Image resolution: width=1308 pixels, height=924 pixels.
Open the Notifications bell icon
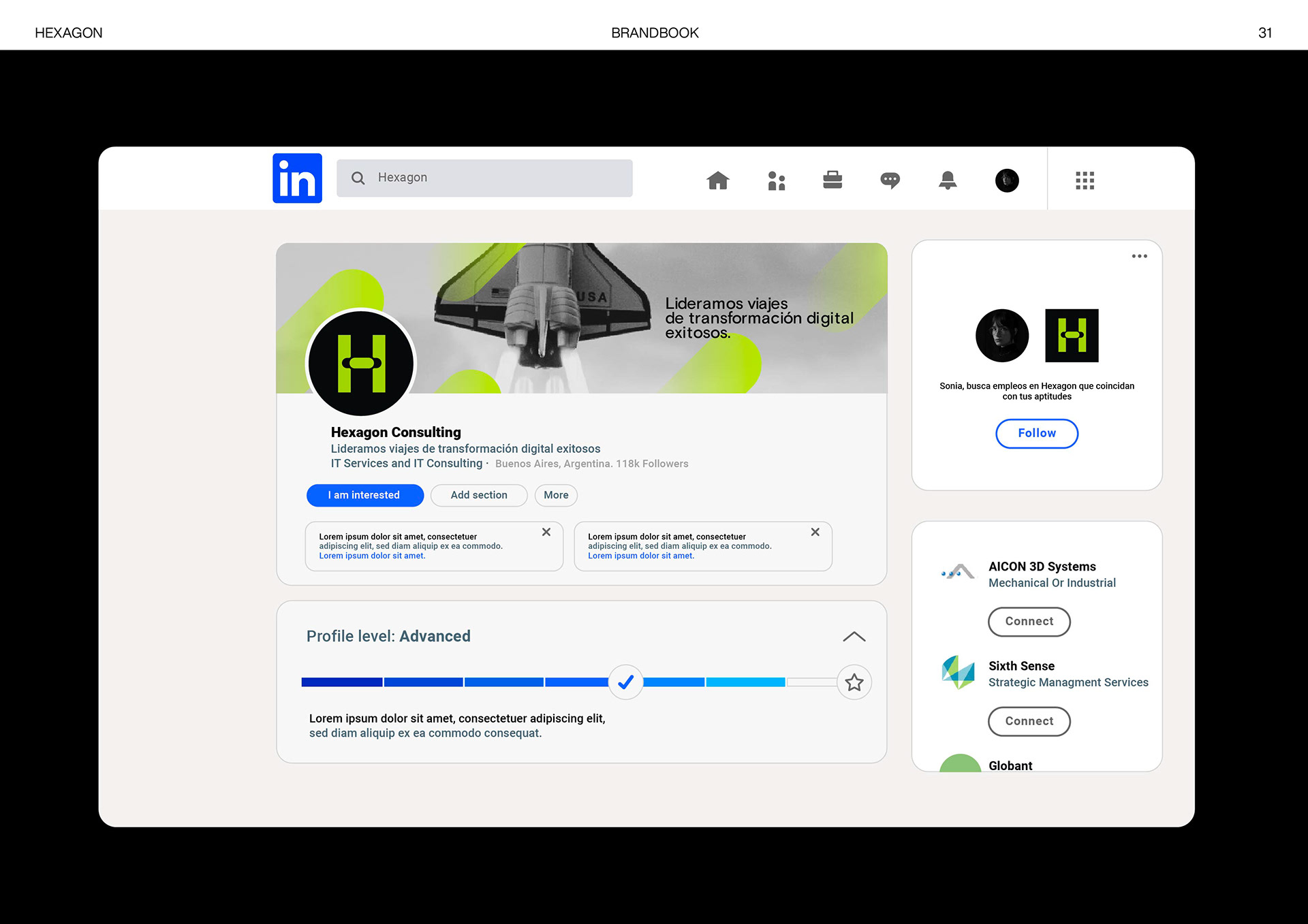click(x=947, y=180)
